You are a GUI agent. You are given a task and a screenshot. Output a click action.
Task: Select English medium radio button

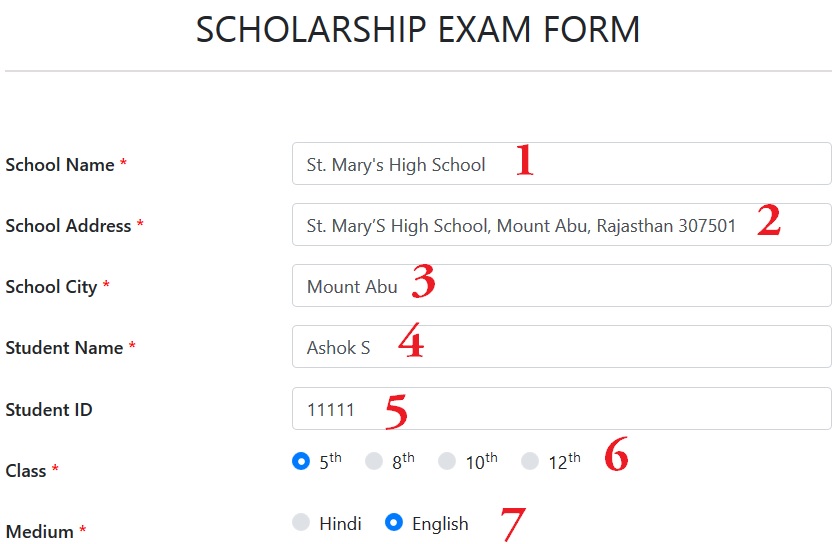click(x=394, y=522)
